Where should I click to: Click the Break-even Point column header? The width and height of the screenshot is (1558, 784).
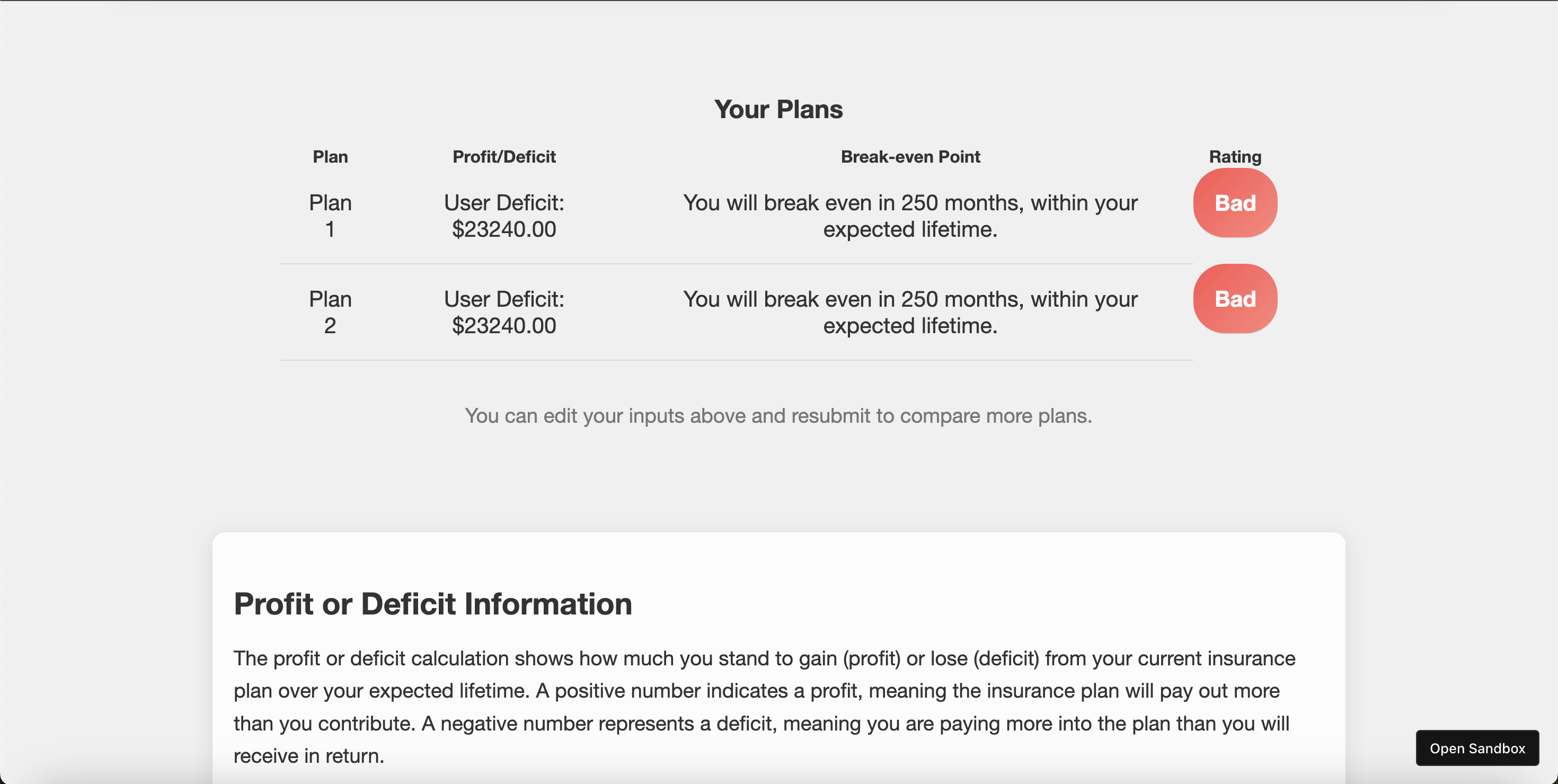tap(910, 157)
